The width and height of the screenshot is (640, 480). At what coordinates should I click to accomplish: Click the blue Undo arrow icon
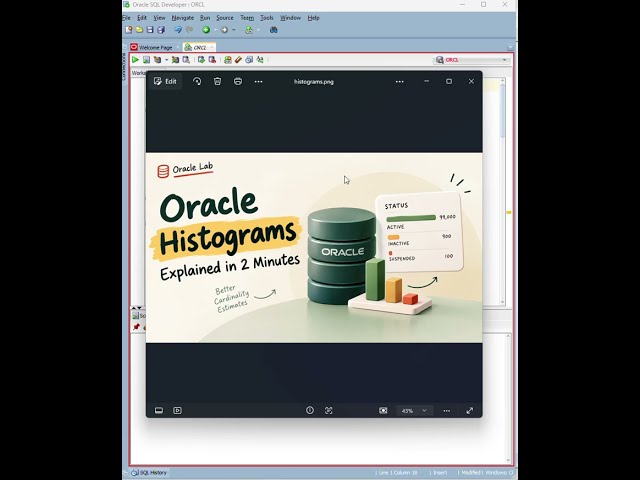[x=178, y=30]
